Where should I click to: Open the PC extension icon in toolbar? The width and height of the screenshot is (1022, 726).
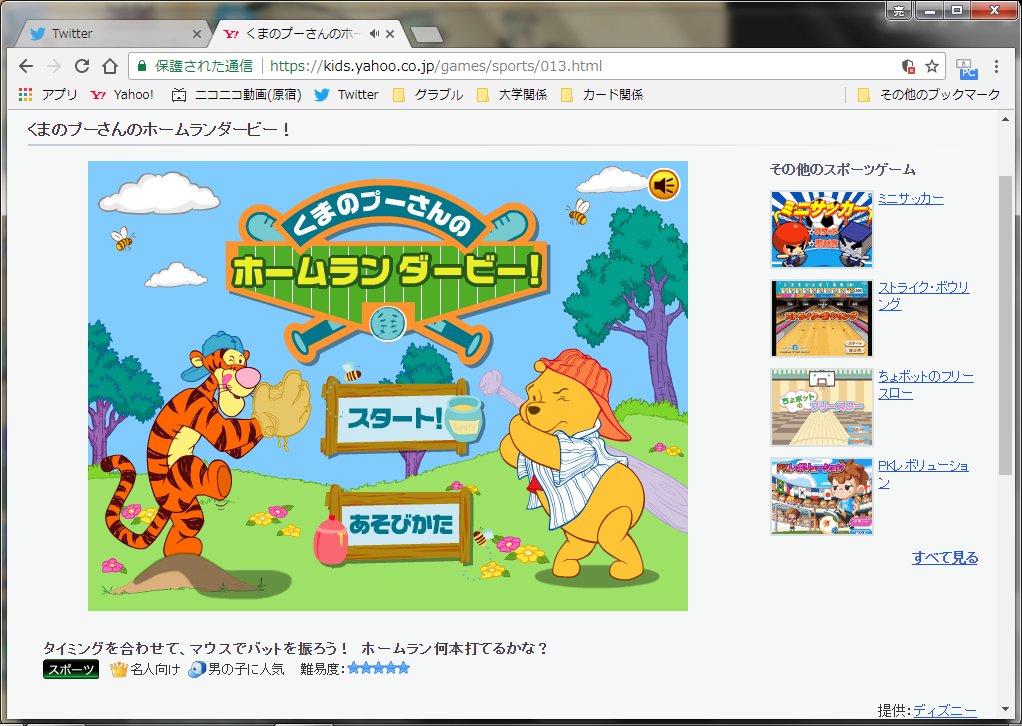[966, 68]
